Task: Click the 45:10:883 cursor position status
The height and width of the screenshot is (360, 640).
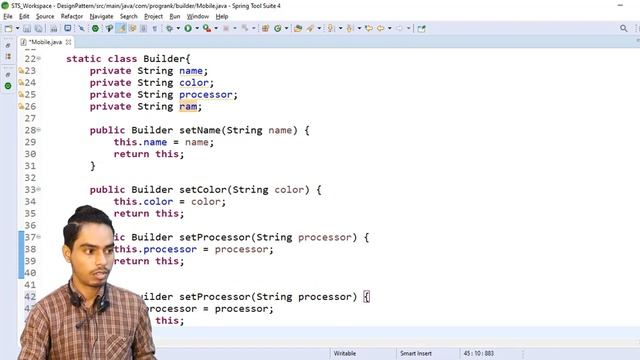Action: coord(478,353)
